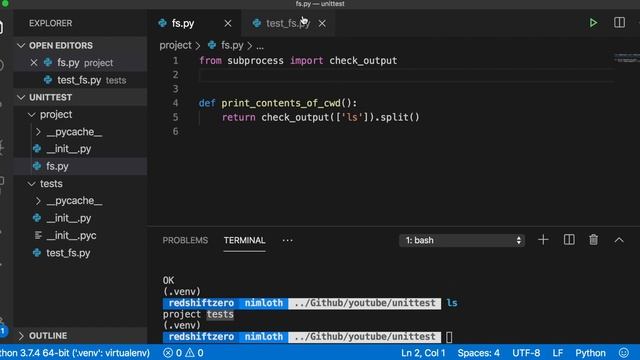Open errors and warnings count in status bar
The height and width of the screenshot is (360, 640).
[183, 353]
